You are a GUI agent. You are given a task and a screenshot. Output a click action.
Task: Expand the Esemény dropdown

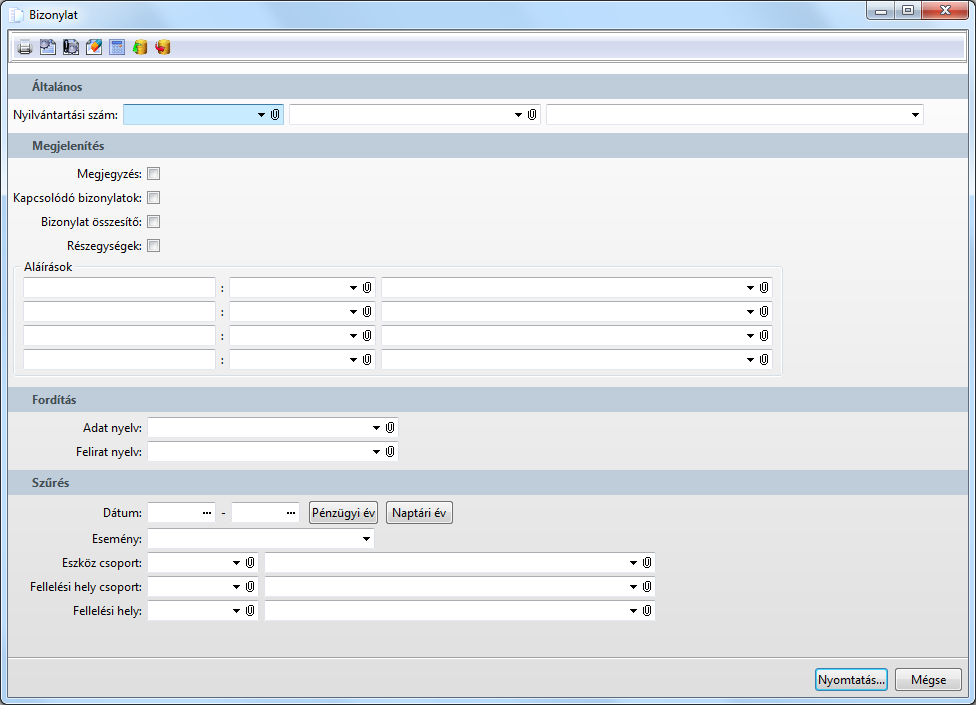367,539
